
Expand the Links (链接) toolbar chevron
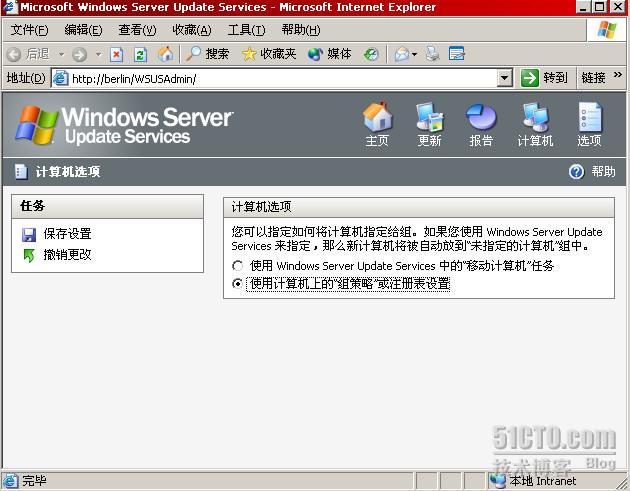(618, 75)
